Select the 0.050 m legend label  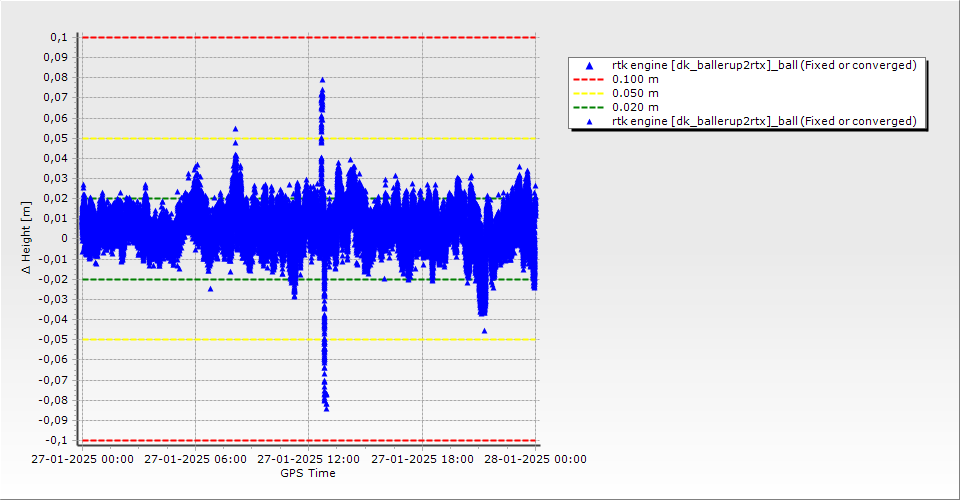coord(636,93)
